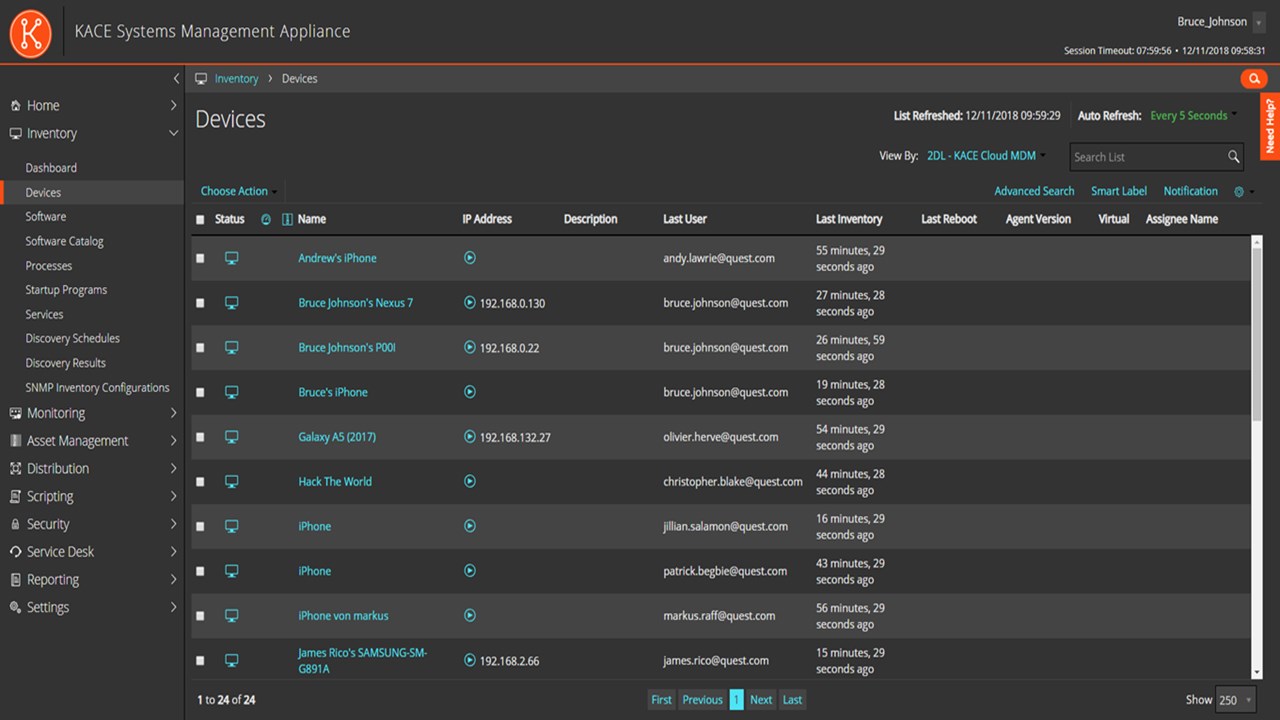Open the Software Catalog sidebar item

point(64,241)
